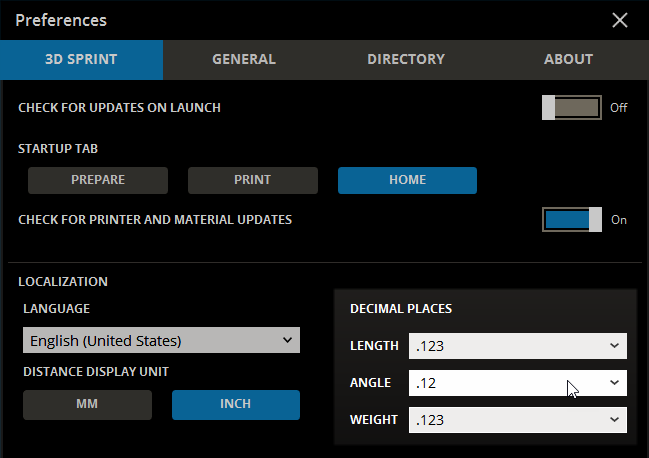
Task: Switch to the 3D SPRINT tab
Action: click(x=82, y=60)
